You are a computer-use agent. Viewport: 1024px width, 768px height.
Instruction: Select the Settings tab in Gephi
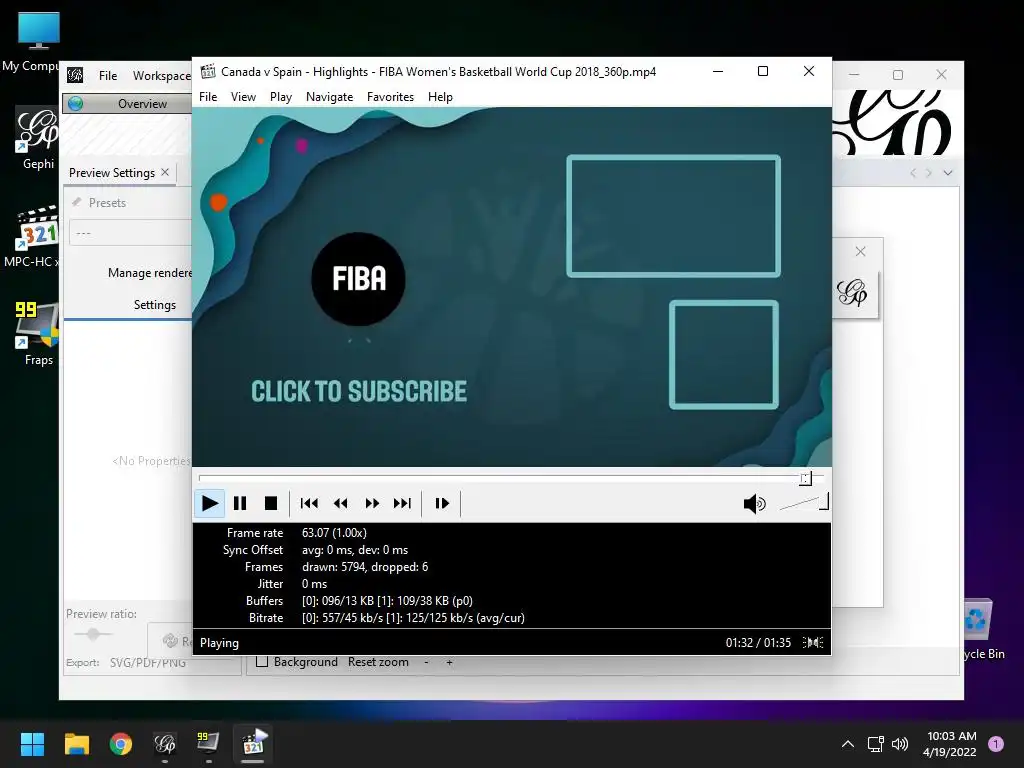tap(155, 304)
